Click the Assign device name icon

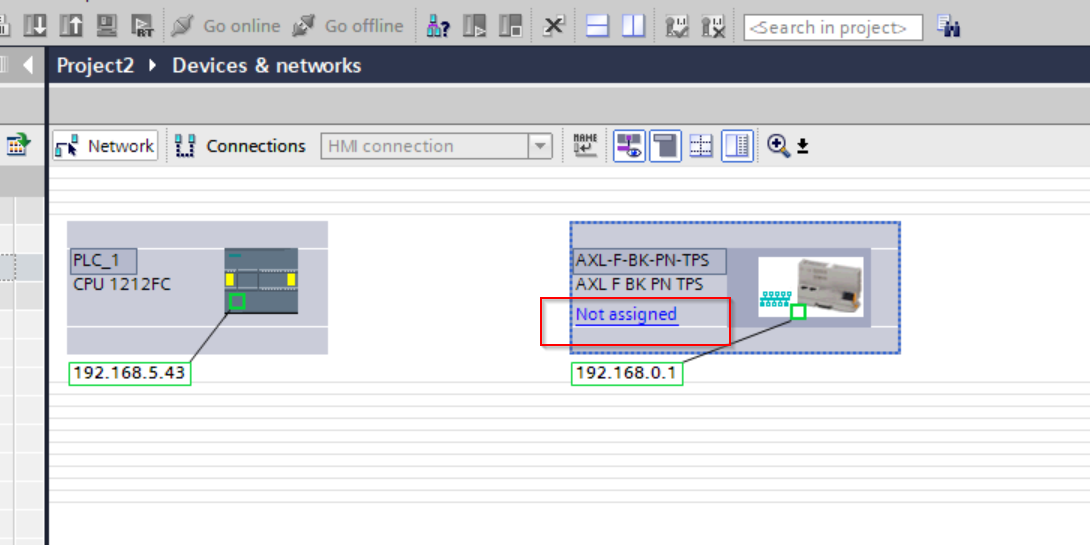585,145
